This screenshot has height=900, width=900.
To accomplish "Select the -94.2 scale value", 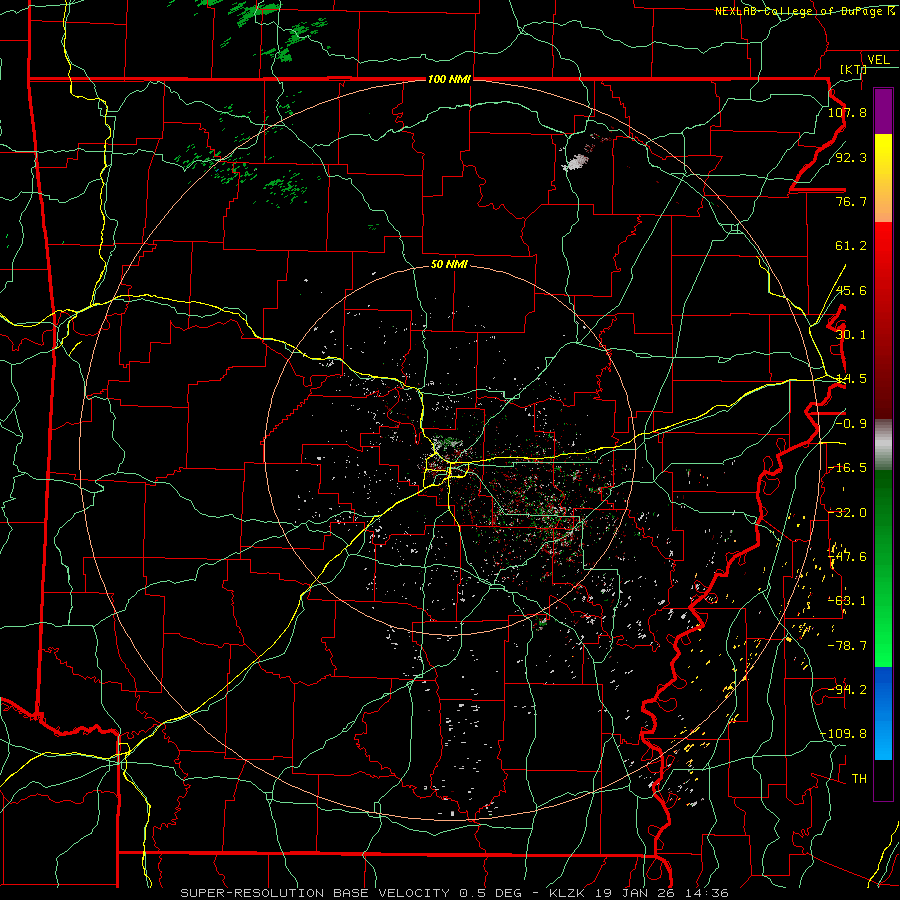I will 847,690.
